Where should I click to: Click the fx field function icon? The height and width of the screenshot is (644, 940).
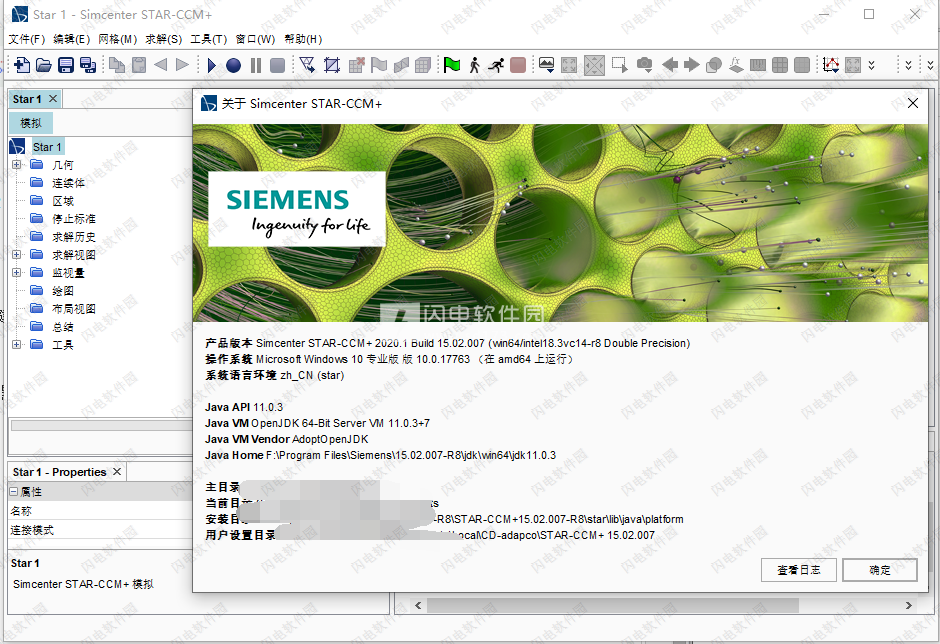point(736,65)
